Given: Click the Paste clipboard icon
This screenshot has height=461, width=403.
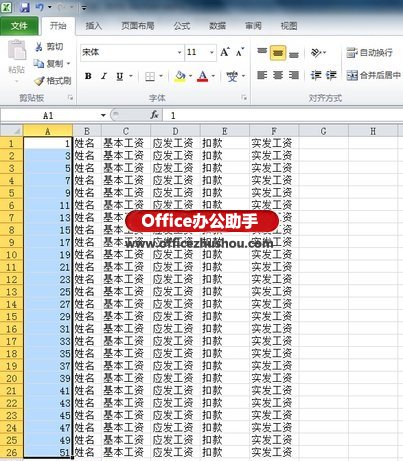Looking at the screenshot, I should (17, 51).
